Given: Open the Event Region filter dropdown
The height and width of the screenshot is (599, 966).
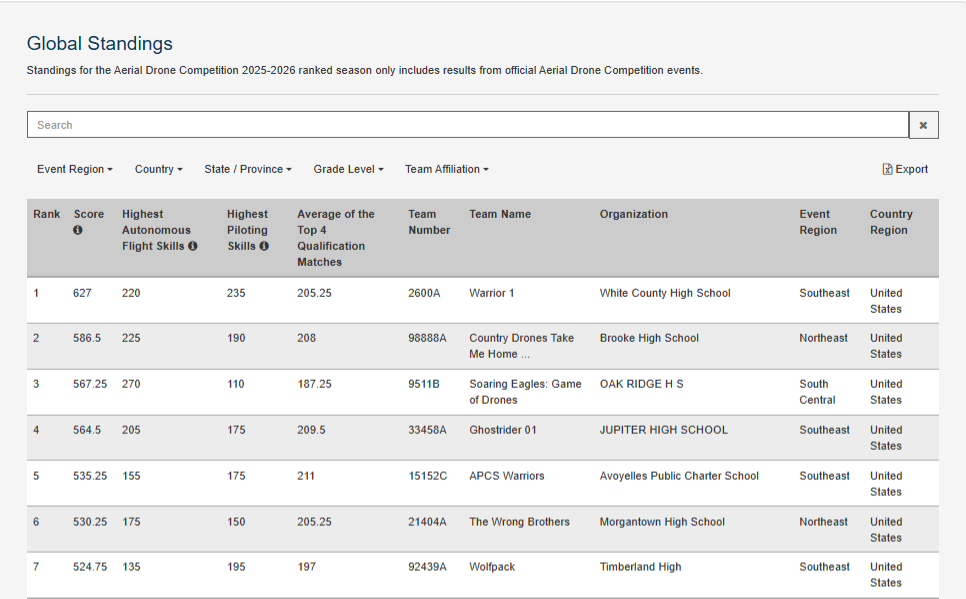Looking at the screenshot, I should 75,169.
